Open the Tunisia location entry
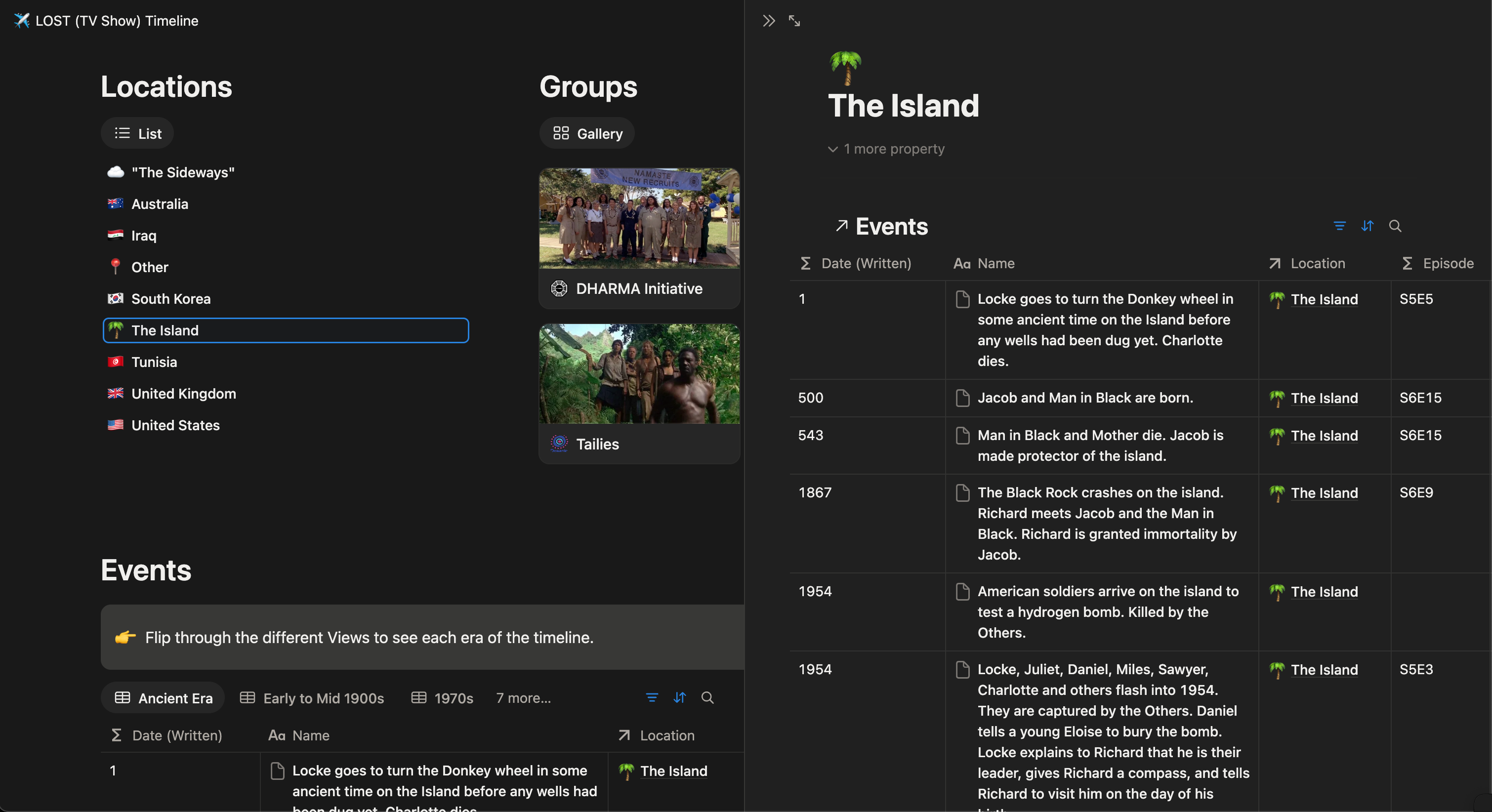Image resolution: width=1492 pixels, height=812 pixels. pos(286,362)
